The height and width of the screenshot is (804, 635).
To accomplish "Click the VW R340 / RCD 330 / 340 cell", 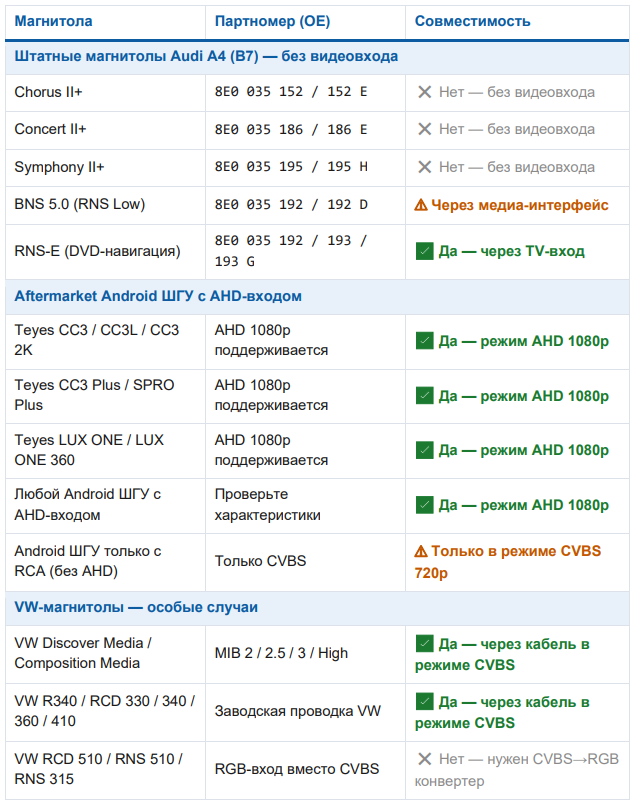I will pyautogui.click(x=105, y=712).
